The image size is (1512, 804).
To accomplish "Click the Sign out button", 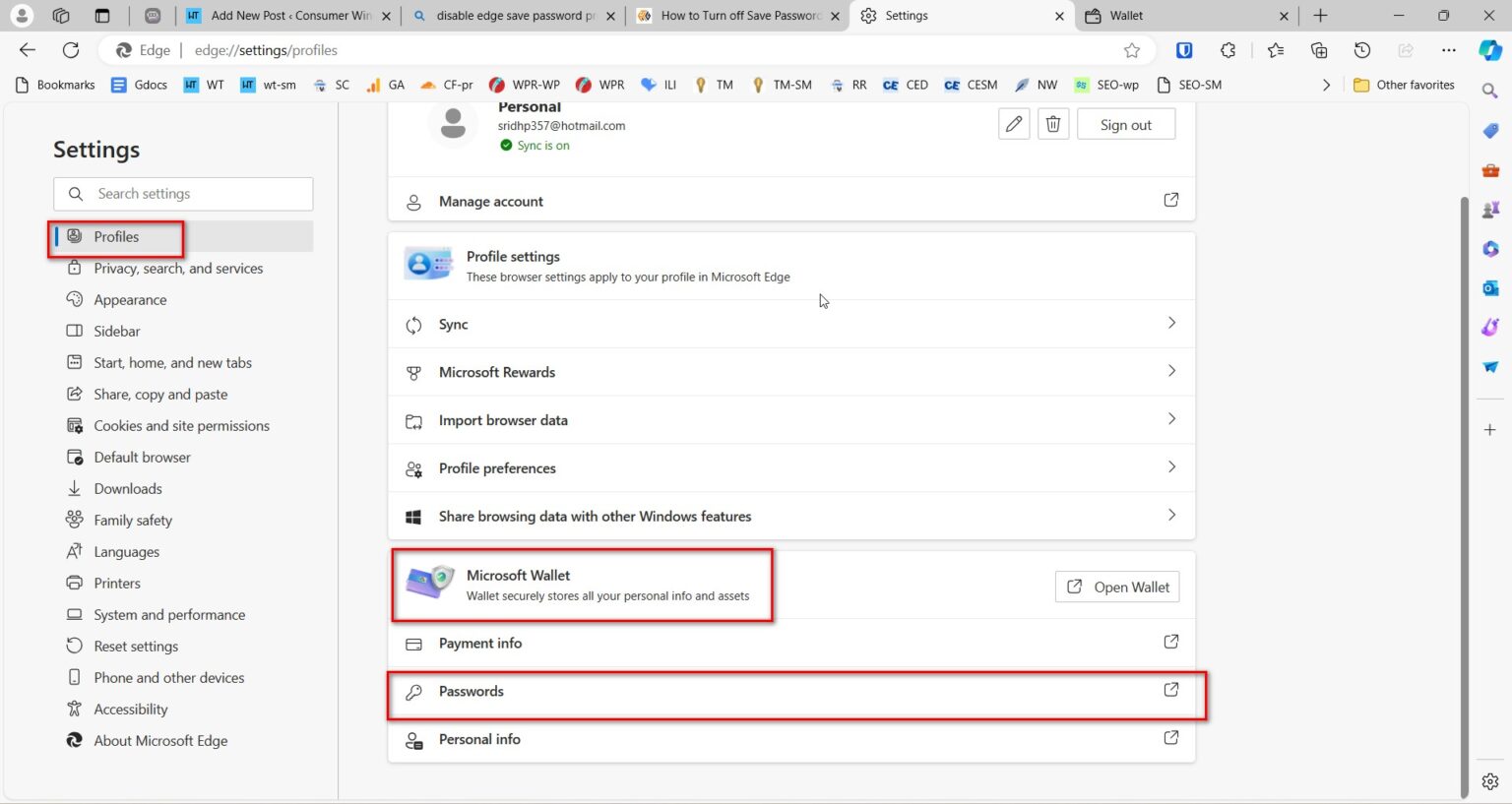I will pyautogui.click(x=1125, y=123).
